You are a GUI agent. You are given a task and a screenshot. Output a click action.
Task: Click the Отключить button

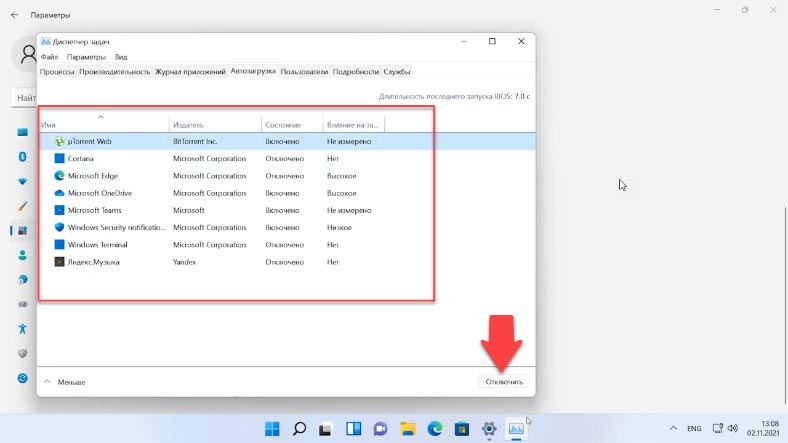coord(504,382)
